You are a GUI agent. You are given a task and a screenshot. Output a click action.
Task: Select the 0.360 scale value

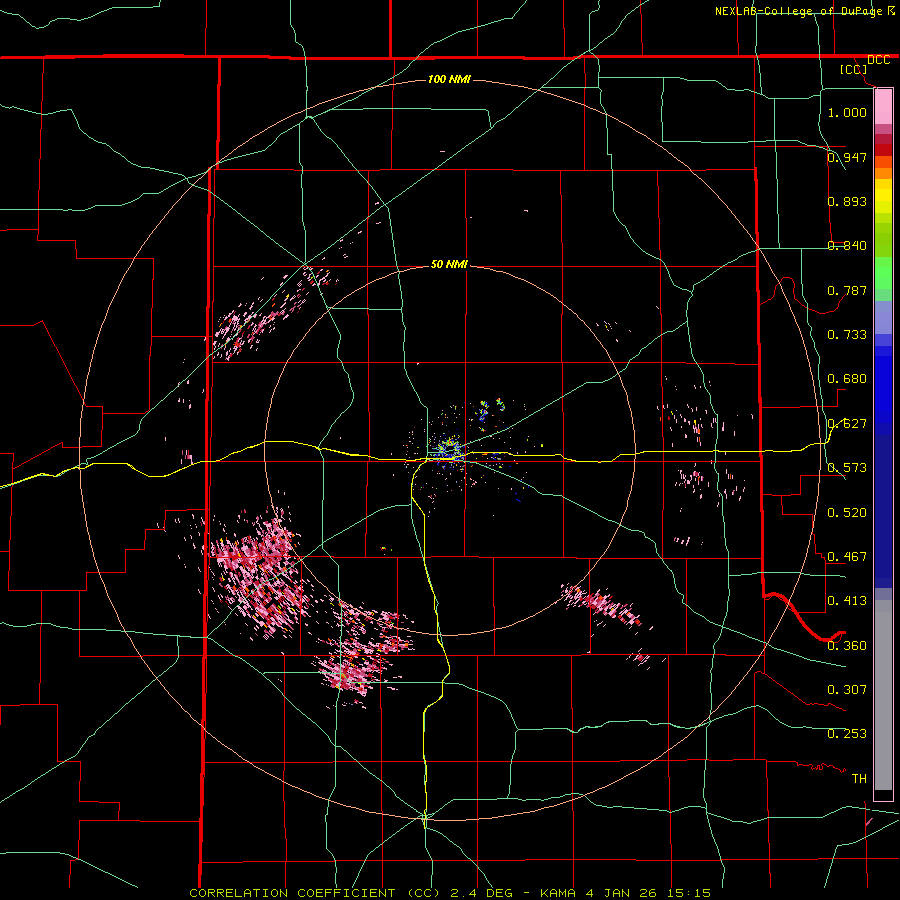[847, 646]
